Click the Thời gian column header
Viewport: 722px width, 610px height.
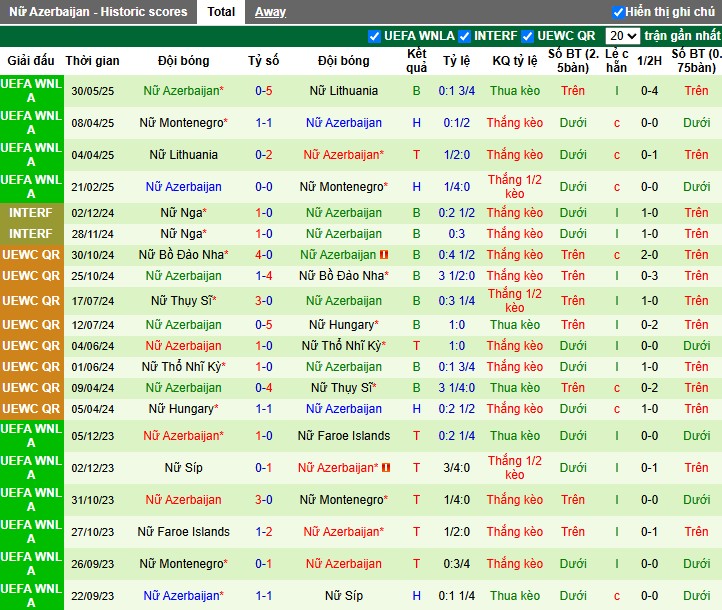pos(92,61)
